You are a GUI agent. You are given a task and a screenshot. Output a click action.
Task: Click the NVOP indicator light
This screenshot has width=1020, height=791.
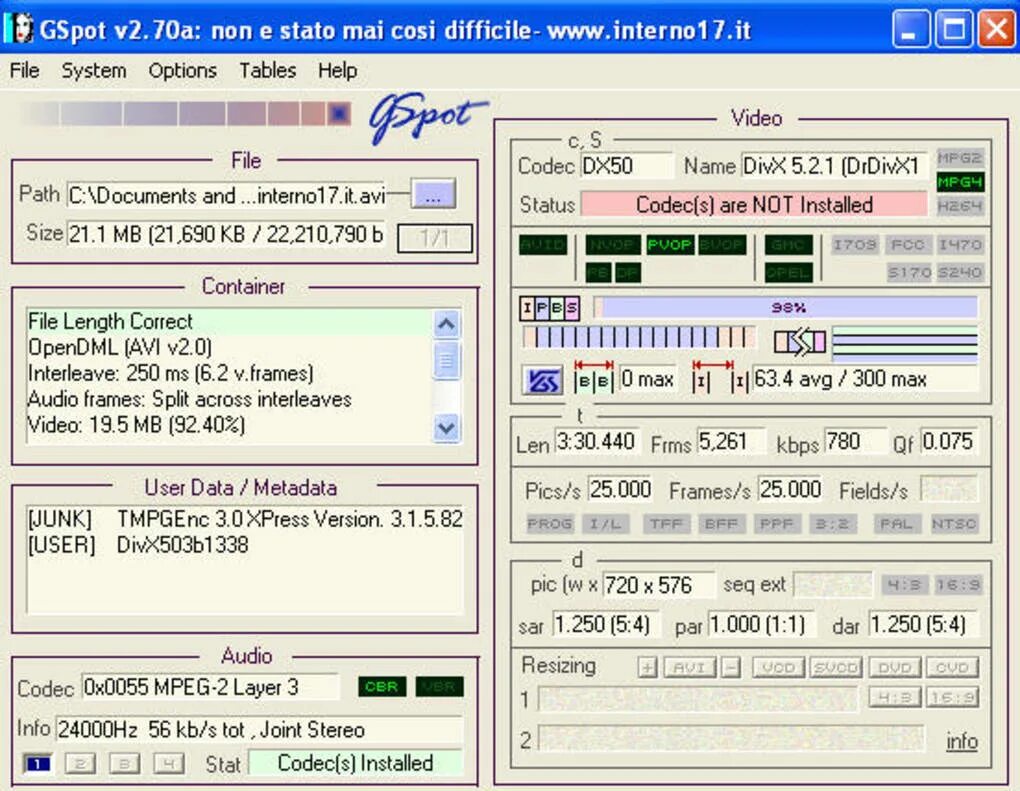tap(613, 245)
